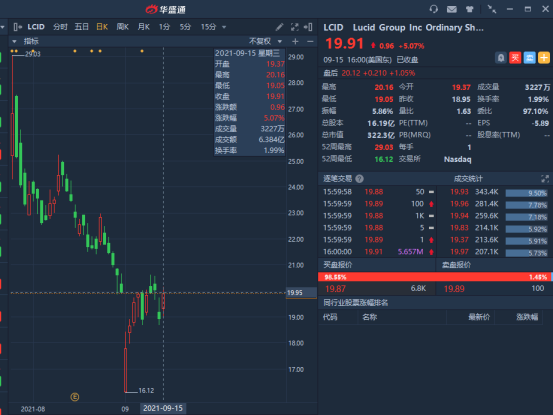Click the 2021-09-15 date label on axis
Viewport: 553px width, 415px height.
coord(163,408)
